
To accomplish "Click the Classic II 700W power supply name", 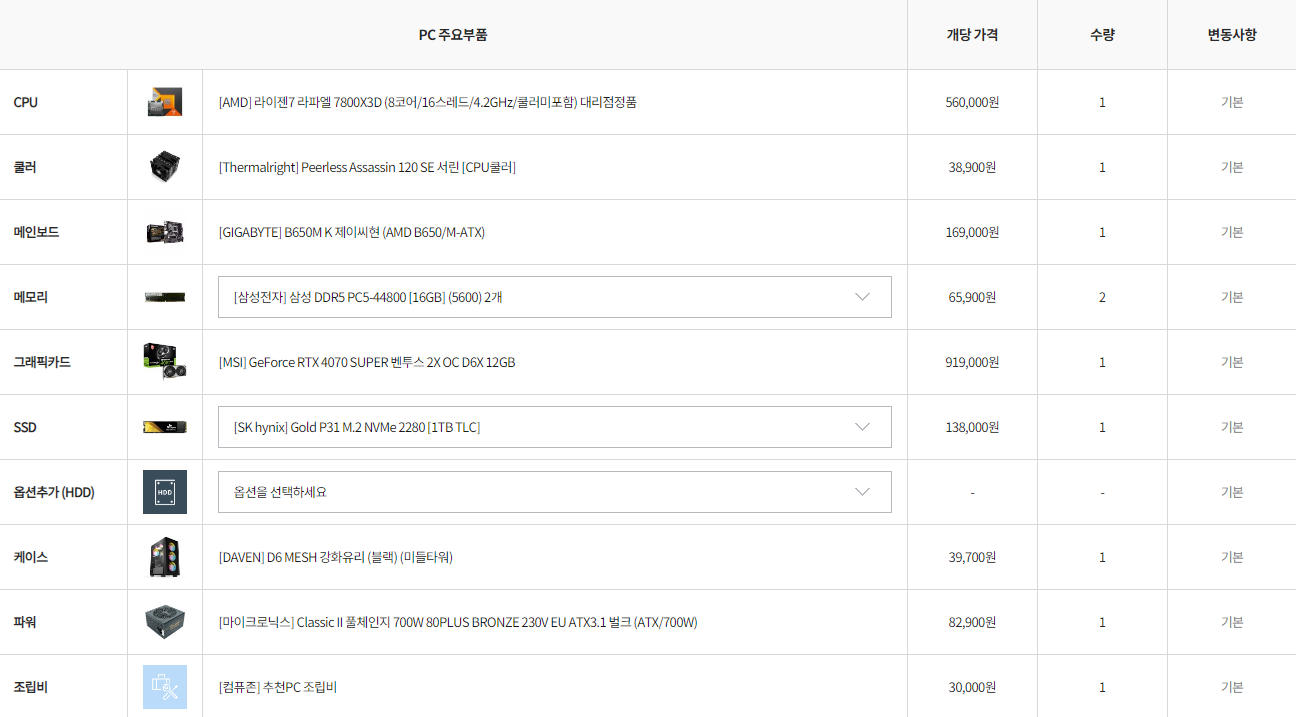I will point(458,622).
